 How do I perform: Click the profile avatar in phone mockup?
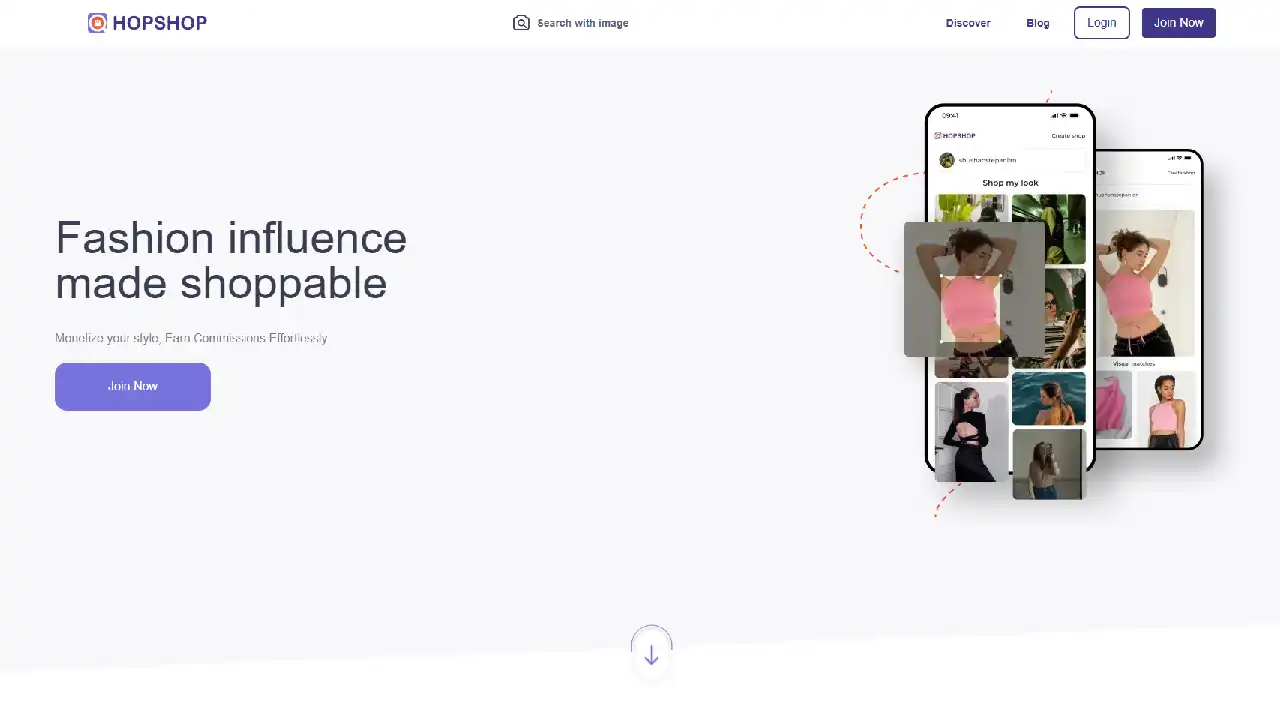946,160
